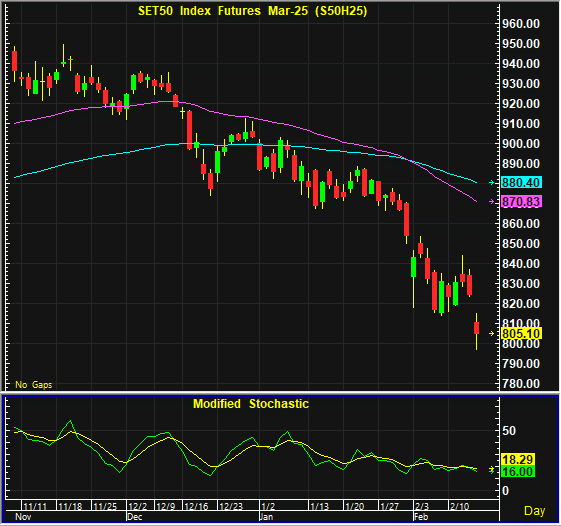Click the 1/2 date marker on time axis
The width and height of the screenshot is (561, 526).
[268, 506]
